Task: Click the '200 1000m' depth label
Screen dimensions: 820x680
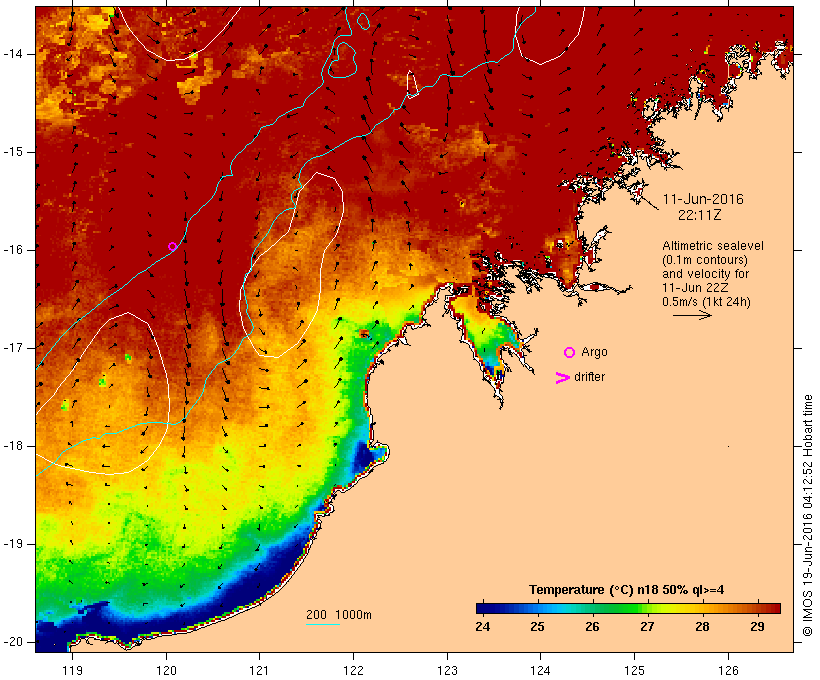Action: tap(339, 615)
